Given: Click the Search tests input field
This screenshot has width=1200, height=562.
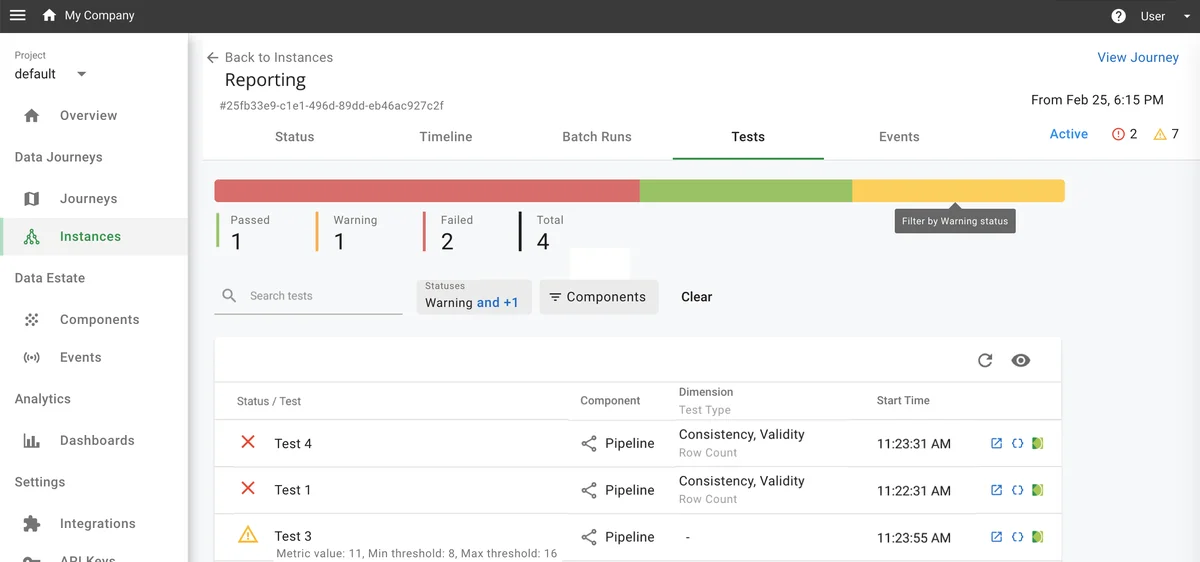Looking at the screenshot, I should (320, 296).
